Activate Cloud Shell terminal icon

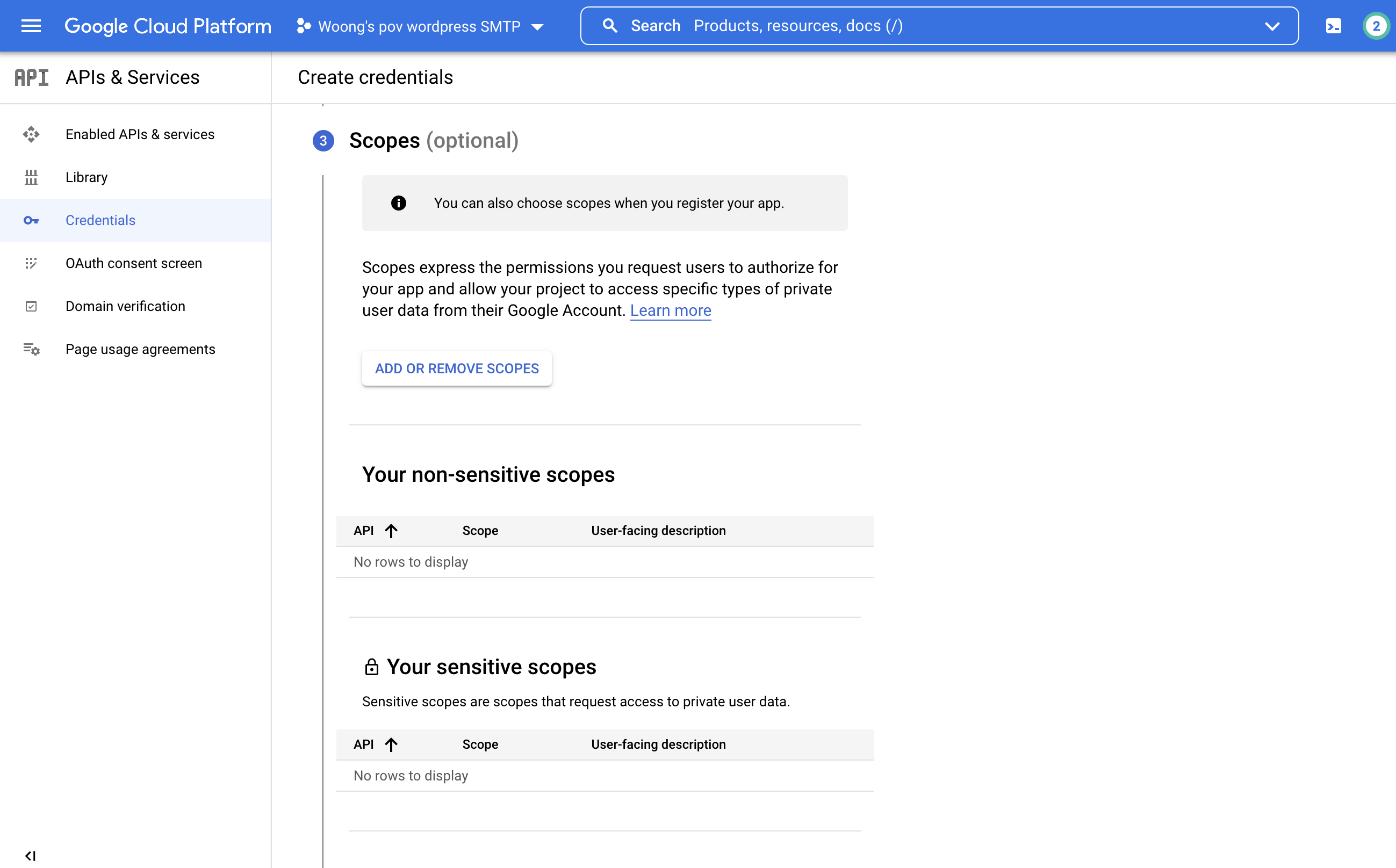[1334, 26]
